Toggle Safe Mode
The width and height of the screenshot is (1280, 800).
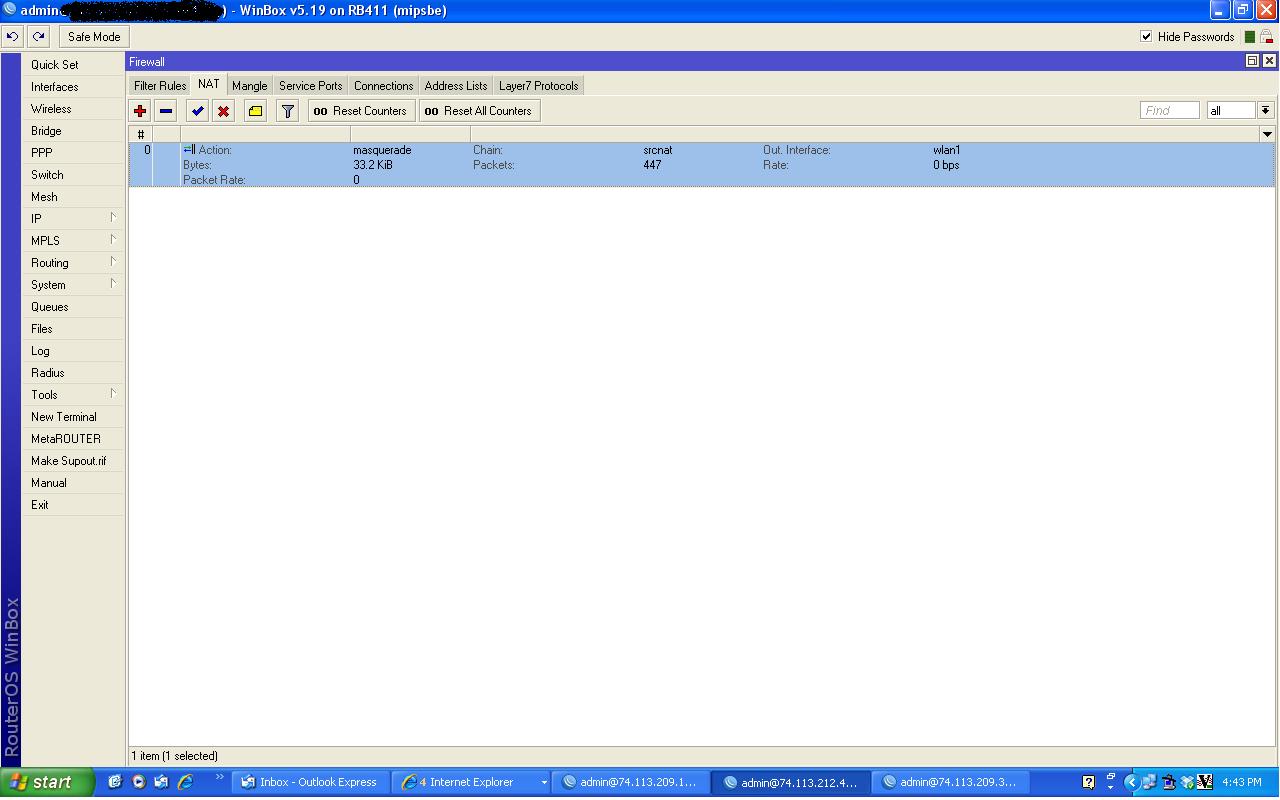[94, 37]
